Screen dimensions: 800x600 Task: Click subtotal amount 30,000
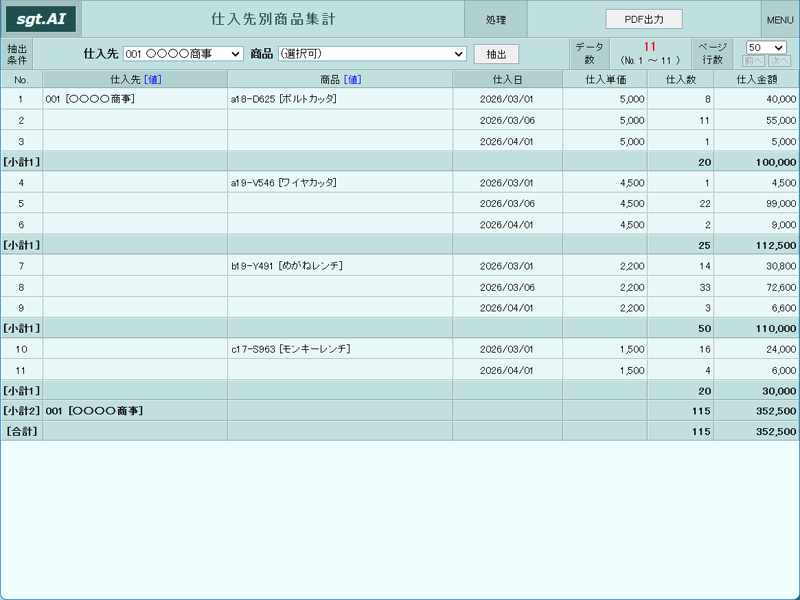(x=779, y=391)
